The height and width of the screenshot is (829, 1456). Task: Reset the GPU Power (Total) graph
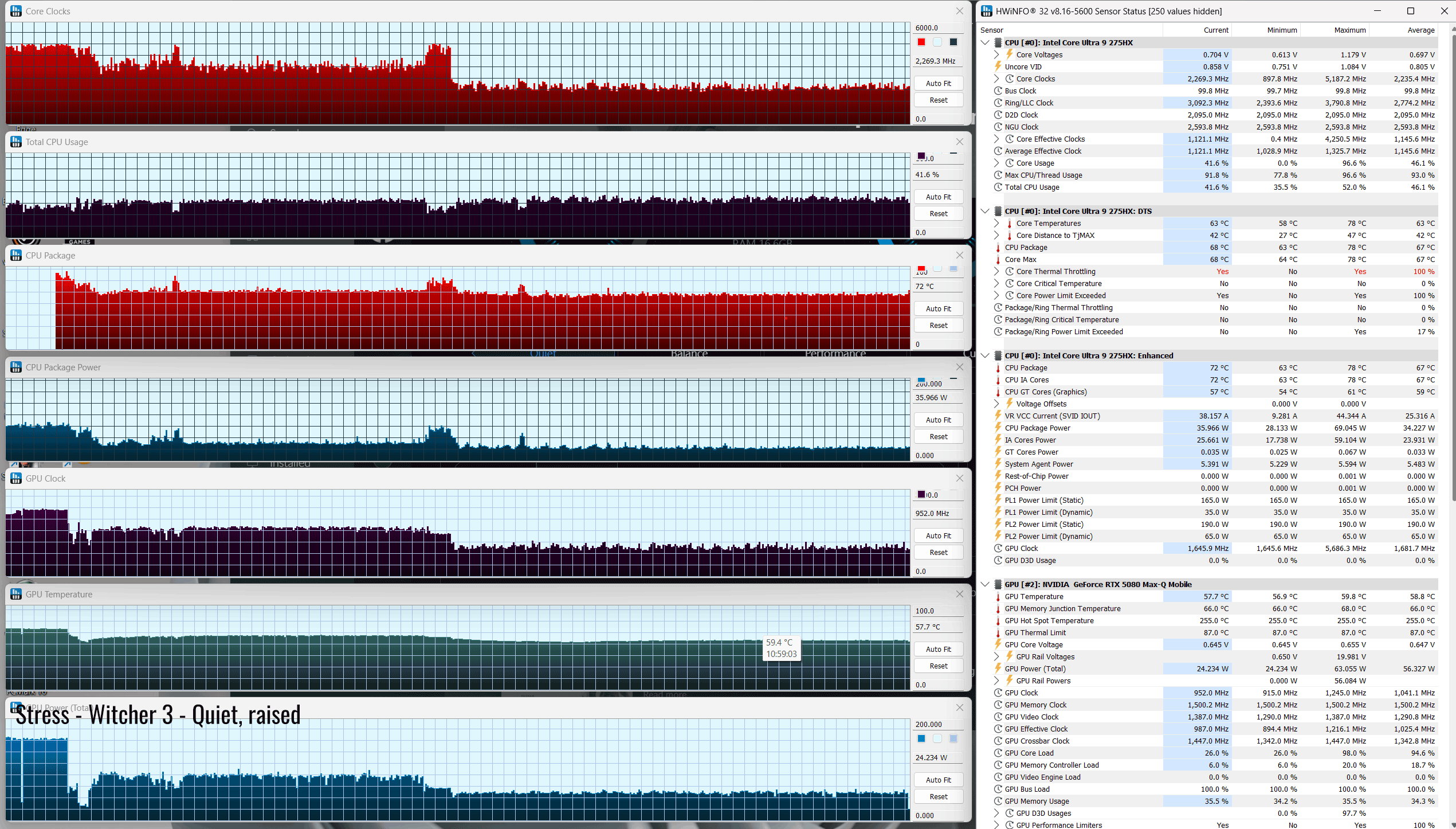(x=938, y=796)
